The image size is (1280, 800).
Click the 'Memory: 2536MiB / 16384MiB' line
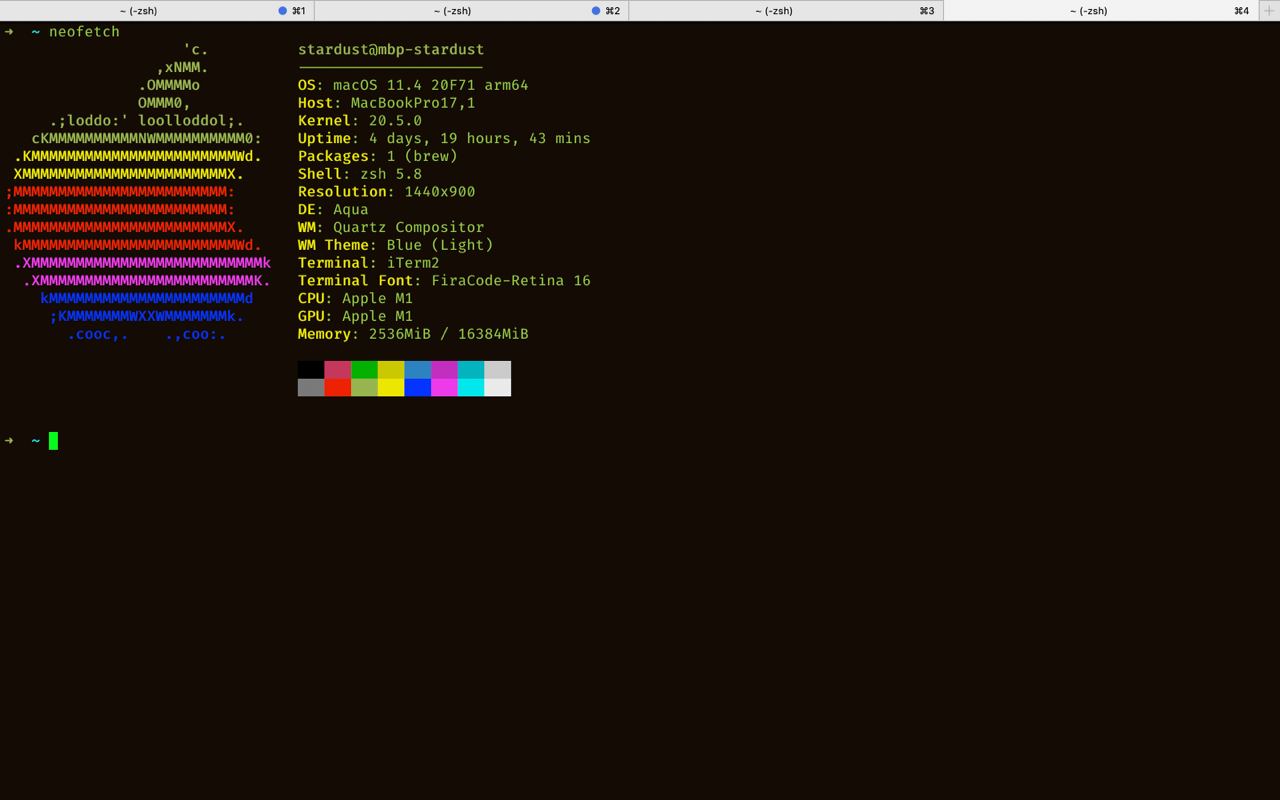(x=413, y=334)
